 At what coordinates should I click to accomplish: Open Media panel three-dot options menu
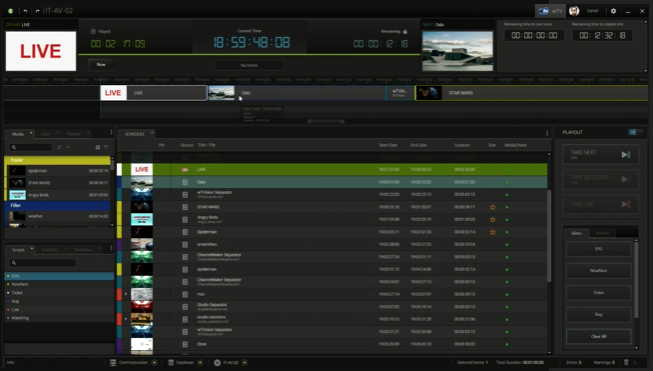111,132
